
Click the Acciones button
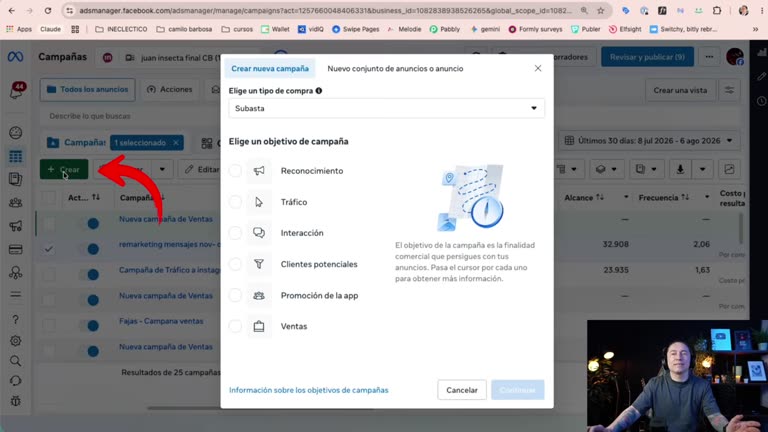[x=169, y=90]
